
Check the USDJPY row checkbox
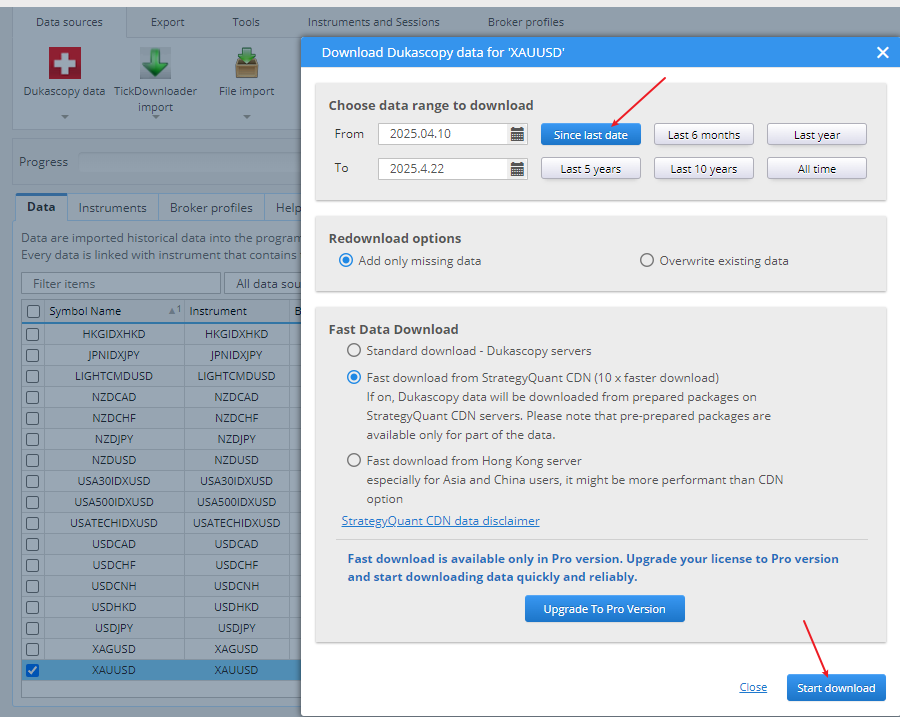[x=33, y=628]
